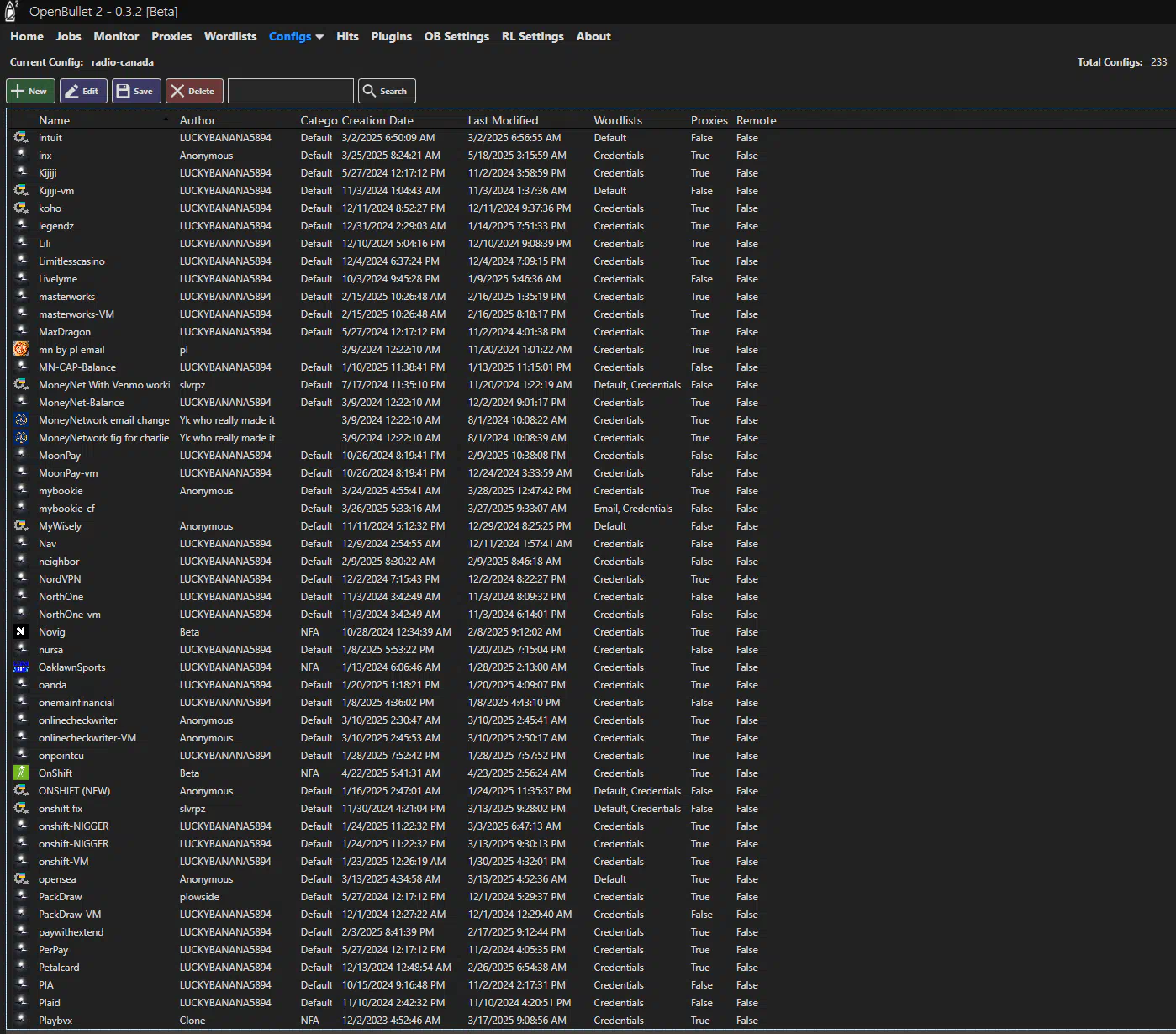This screenshot has height=1034, width=1176.
Task: Open OB Settings
Action: [456, 37]
